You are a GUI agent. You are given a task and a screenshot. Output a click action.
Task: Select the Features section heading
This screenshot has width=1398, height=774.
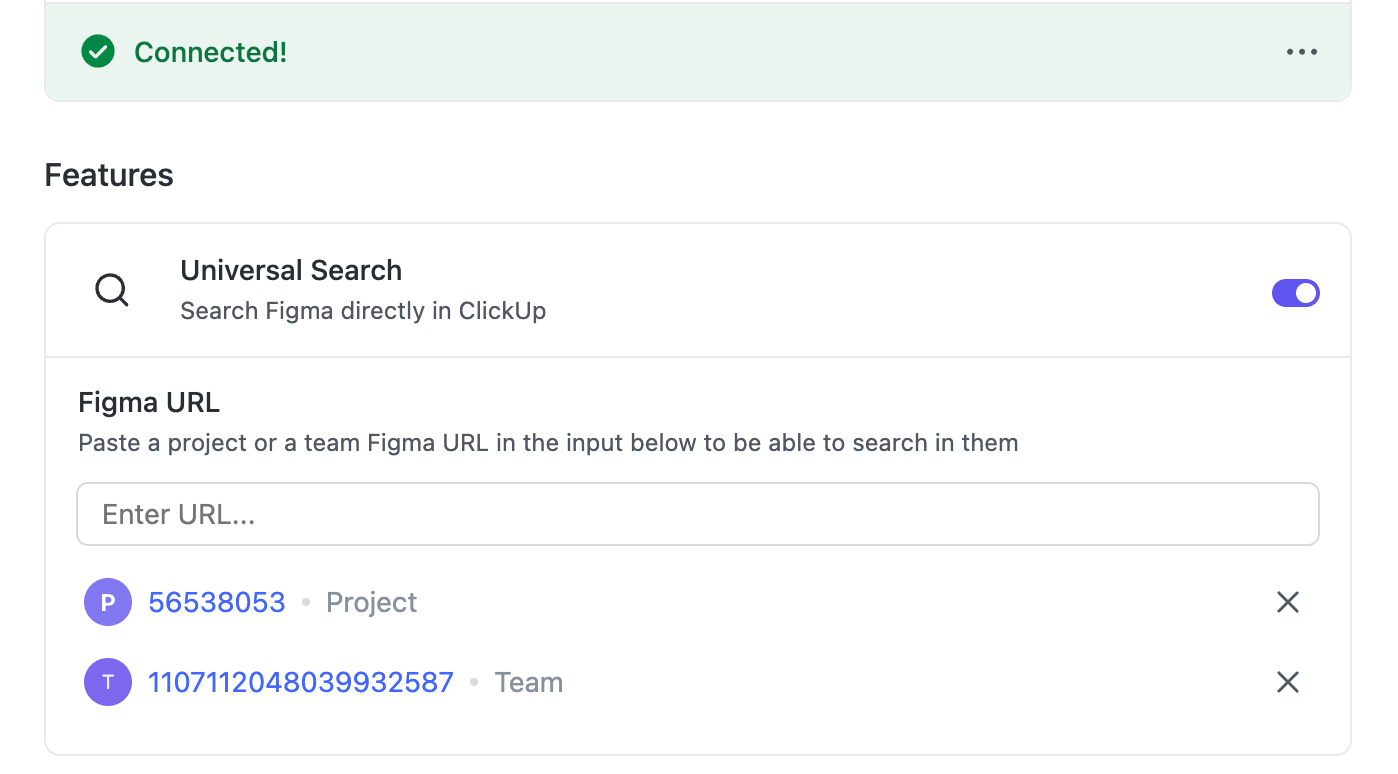108,175
